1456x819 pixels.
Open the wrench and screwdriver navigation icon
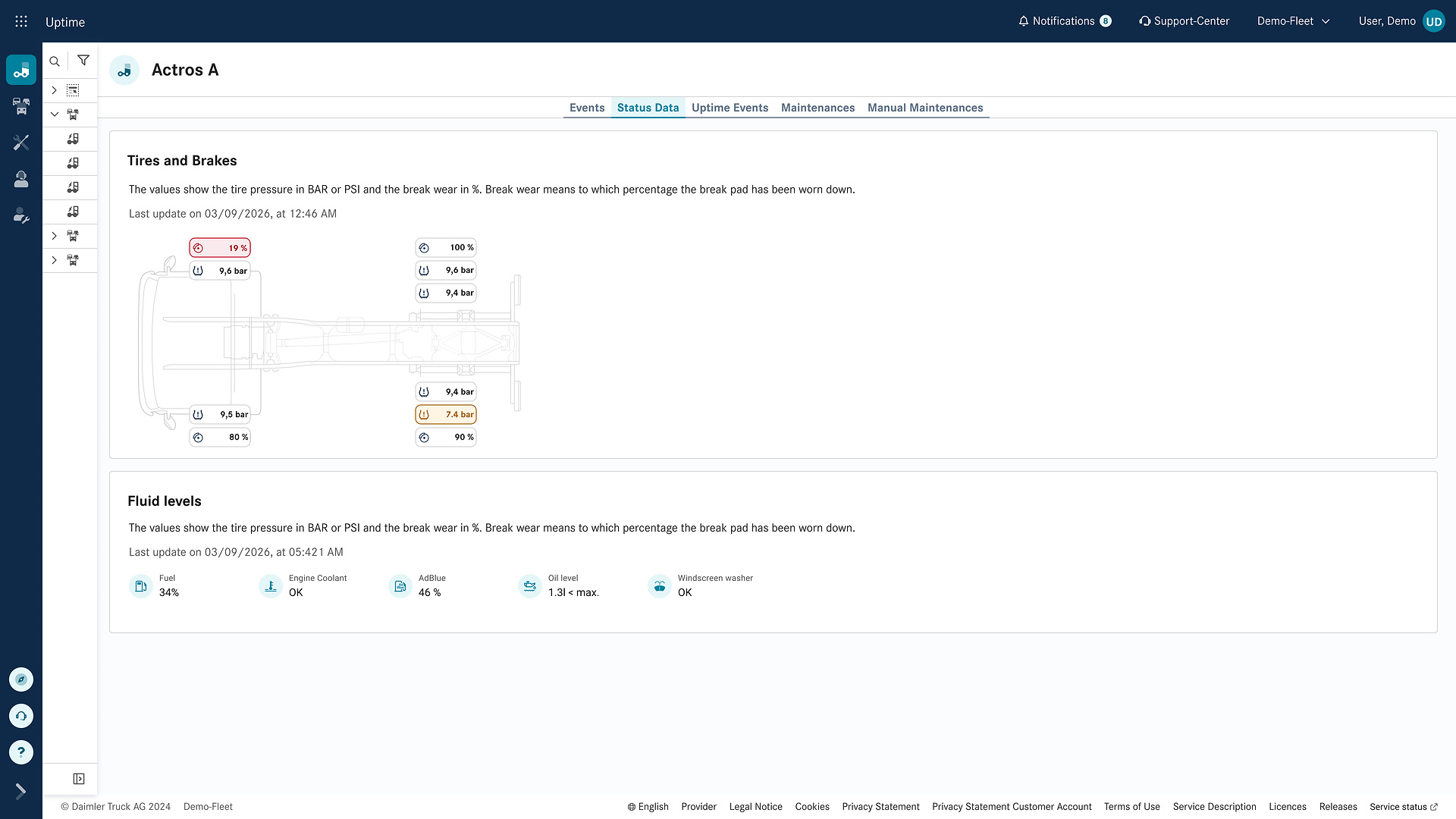pos(21,143)
